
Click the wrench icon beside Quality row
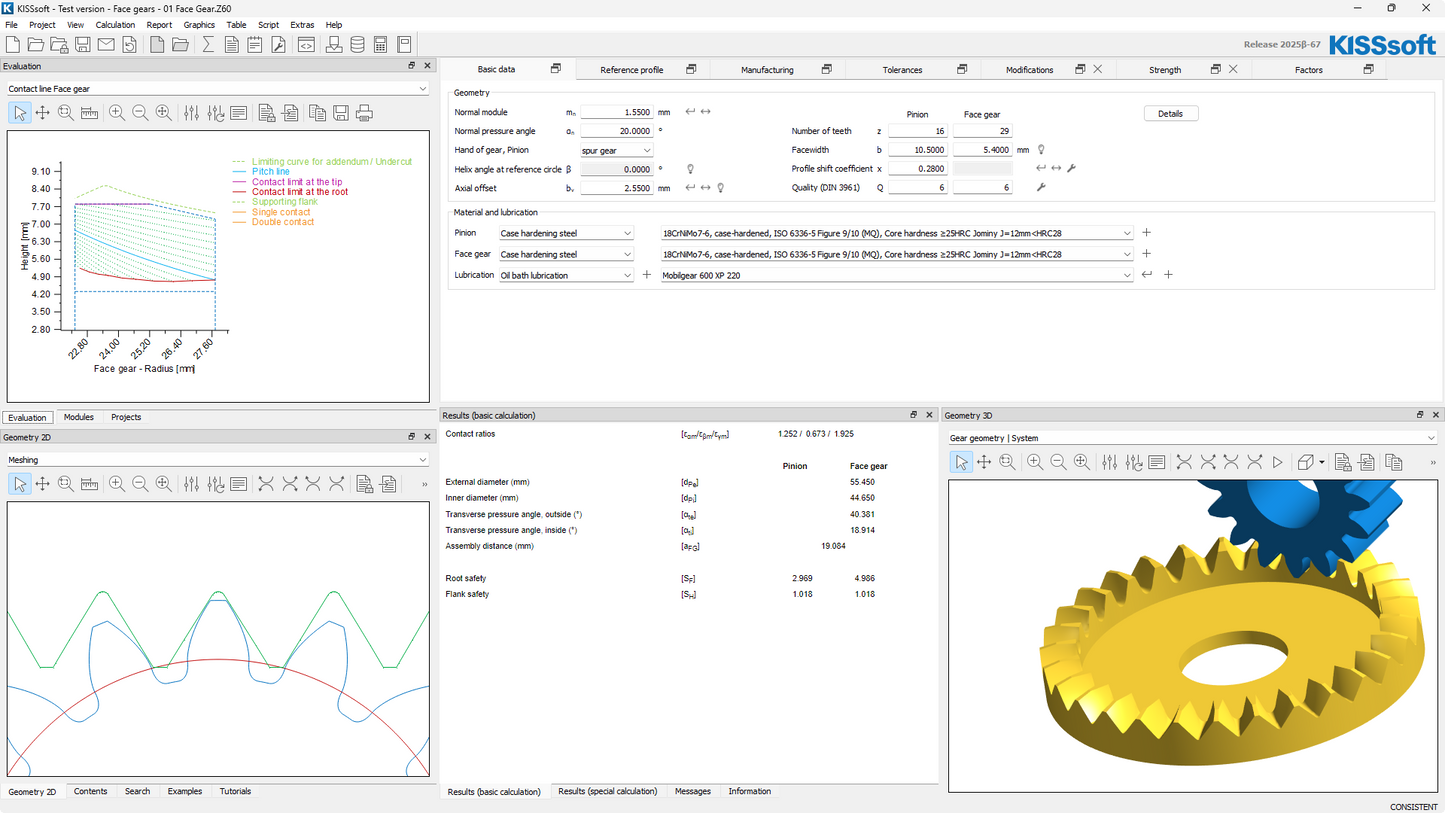(x=1041, y=187)
